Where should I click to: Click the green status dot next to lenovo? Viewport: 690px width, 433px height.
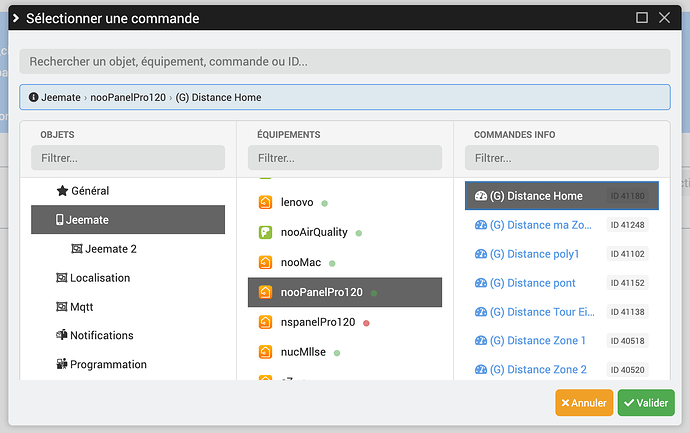click(x=324, y=203)
